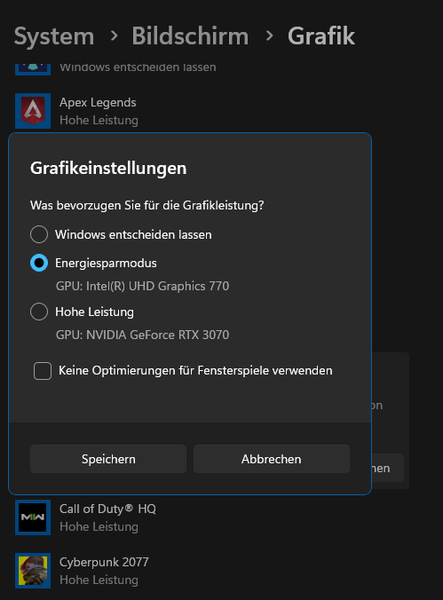
Task: Expand the Apex Legends name entry
Action: (x=98, y=103)
